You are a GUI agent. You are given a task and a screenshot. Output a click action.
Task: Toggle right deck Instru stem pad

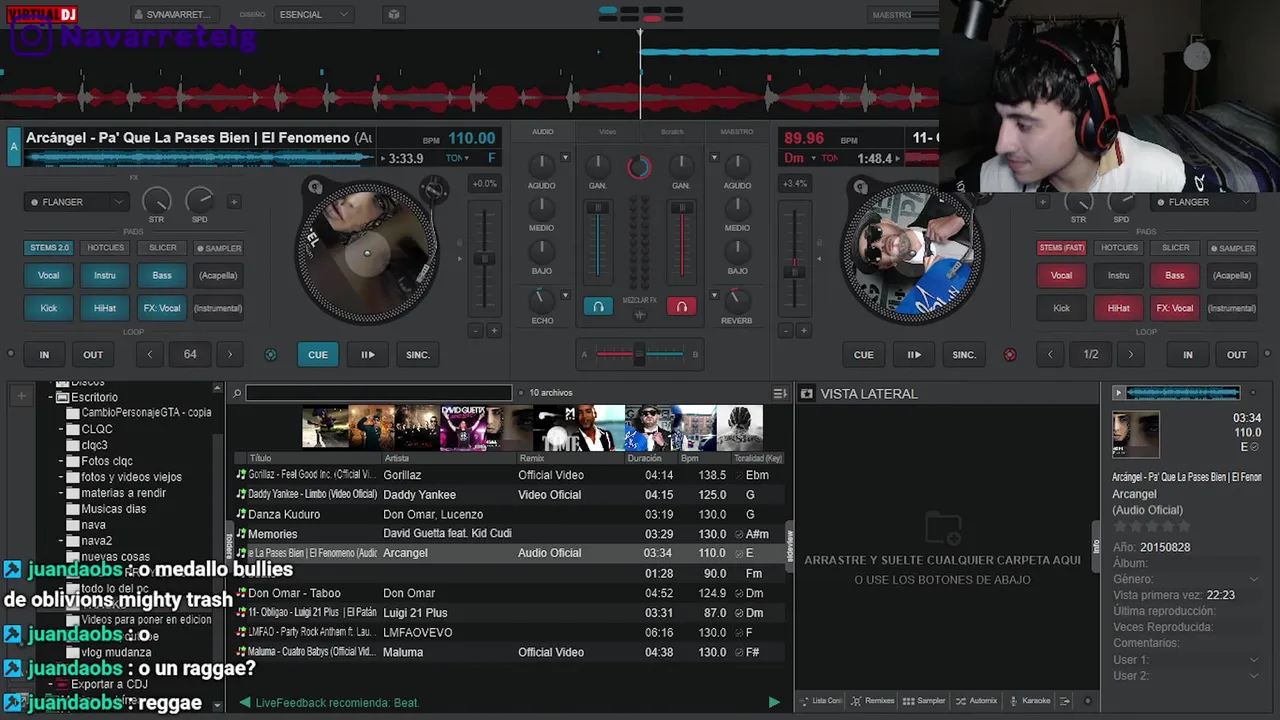1118,275
